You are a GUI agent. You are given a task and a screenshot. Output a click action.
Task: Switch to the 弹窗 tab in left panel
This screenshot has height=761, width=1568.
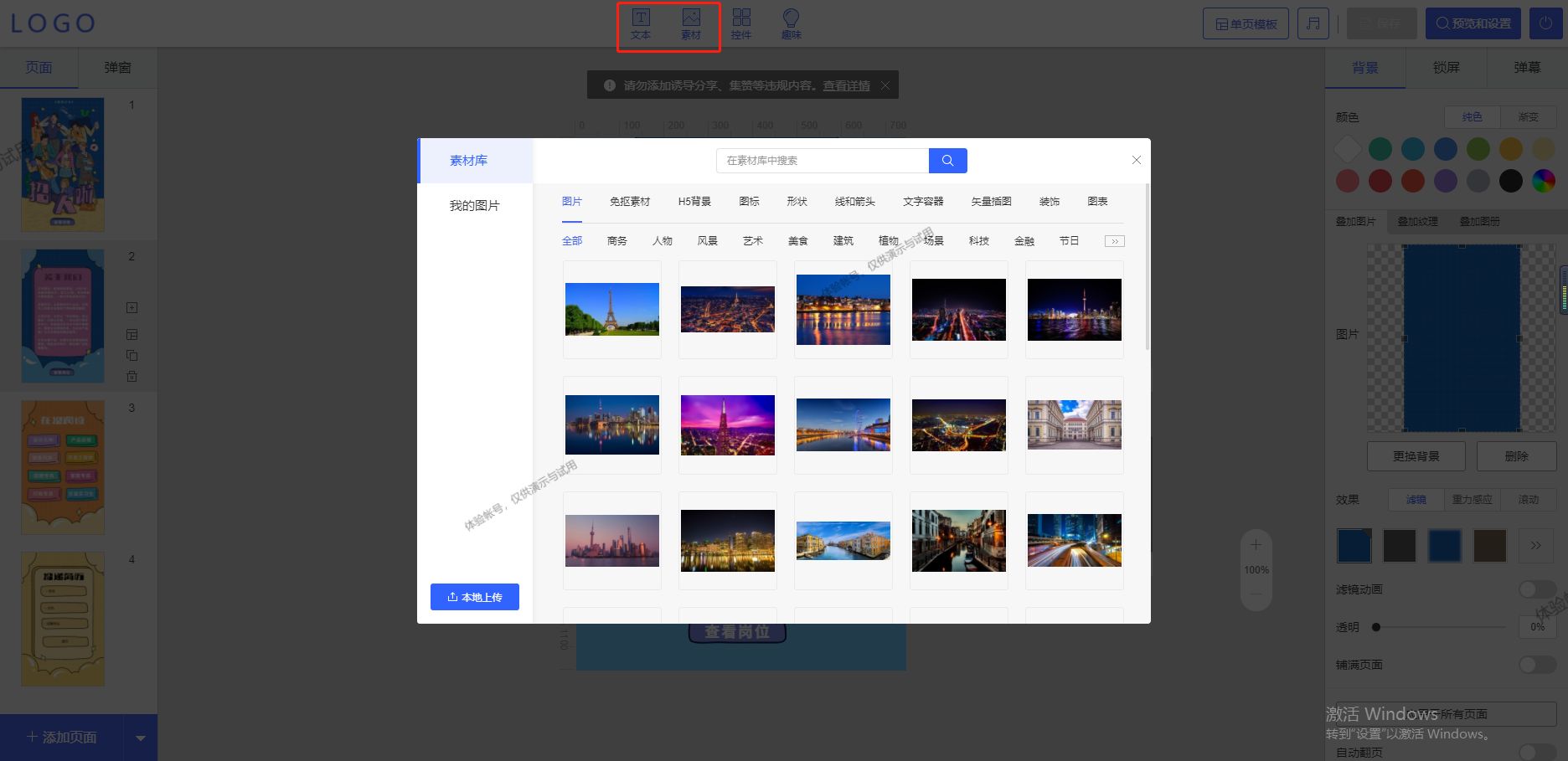coord(117,68)
